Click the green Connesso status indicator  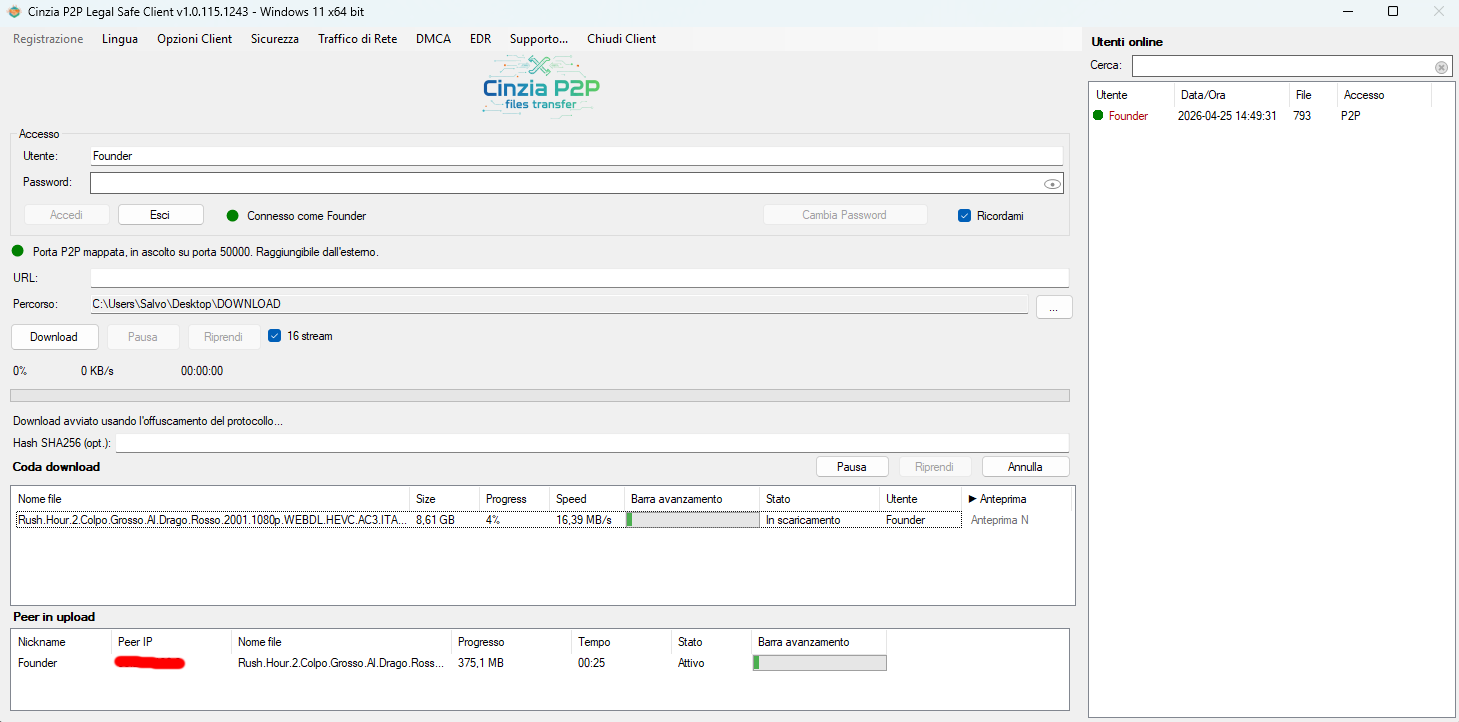(x=233, y=216)
